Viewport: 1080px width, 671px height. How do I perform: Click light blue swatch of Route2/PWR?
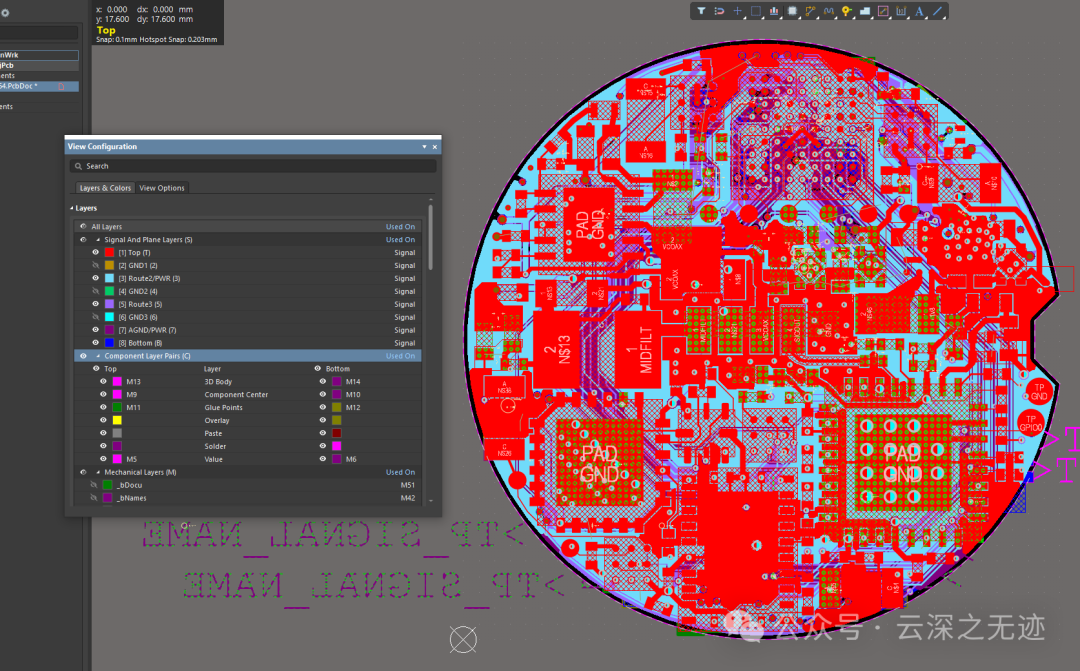[109, 278]
